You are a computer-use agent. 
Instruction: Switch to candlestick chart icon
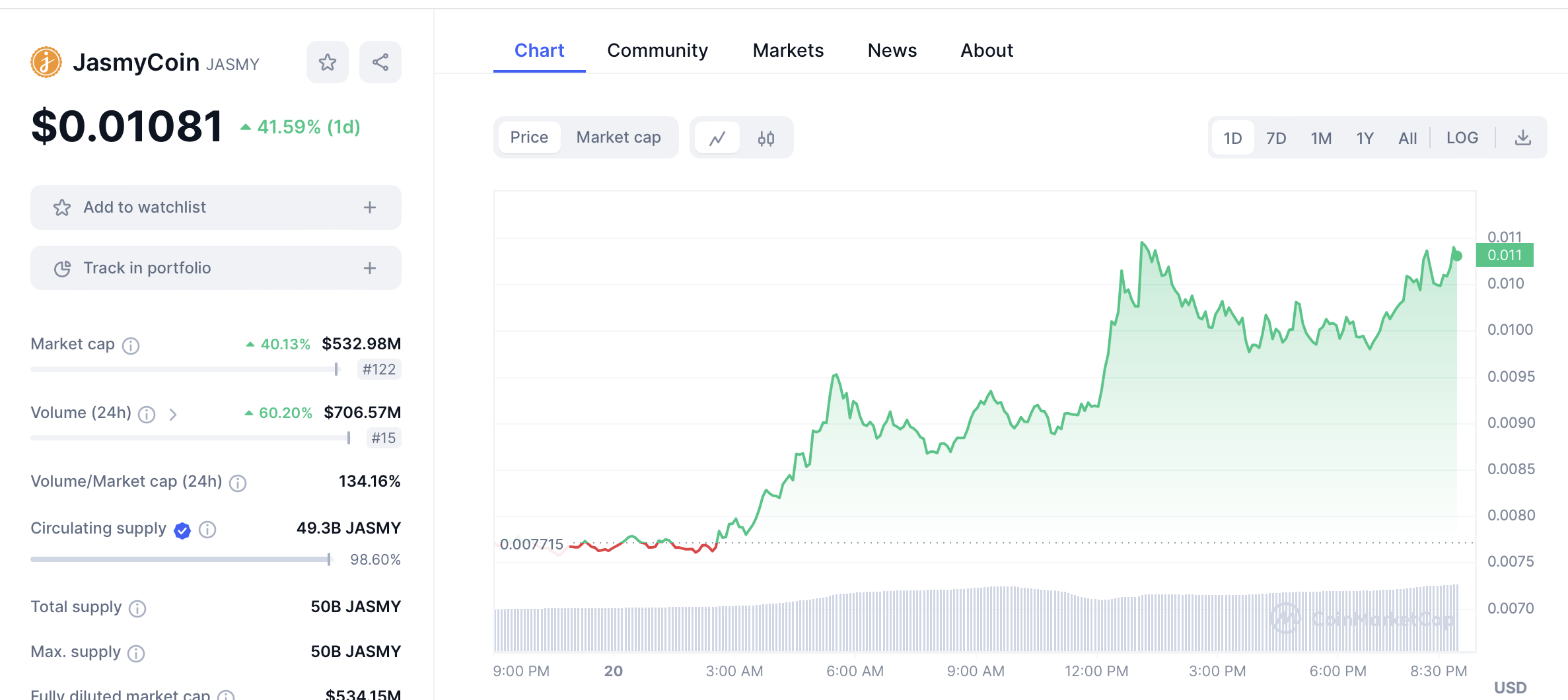click(x=766, y=138)
